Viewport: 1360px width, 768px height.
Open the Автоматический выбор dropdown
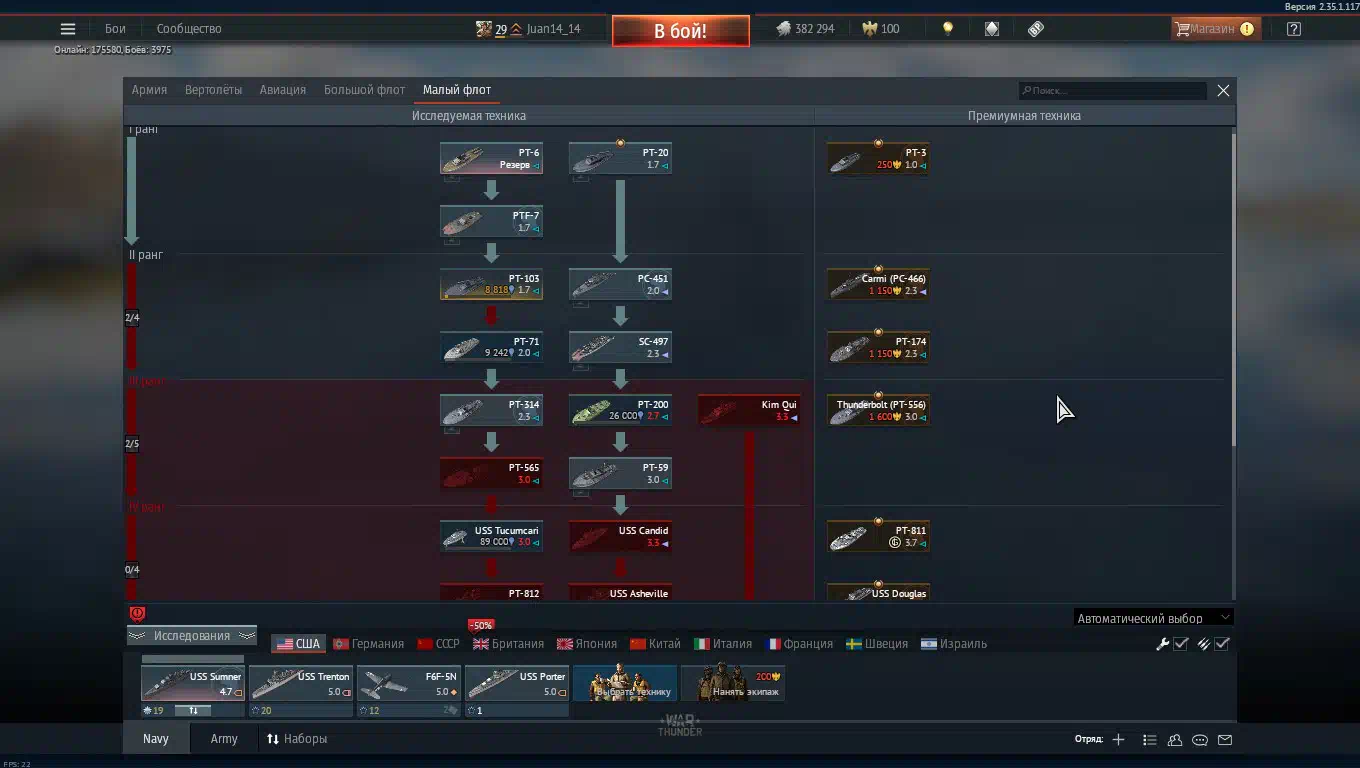(x=1154, y=618)
